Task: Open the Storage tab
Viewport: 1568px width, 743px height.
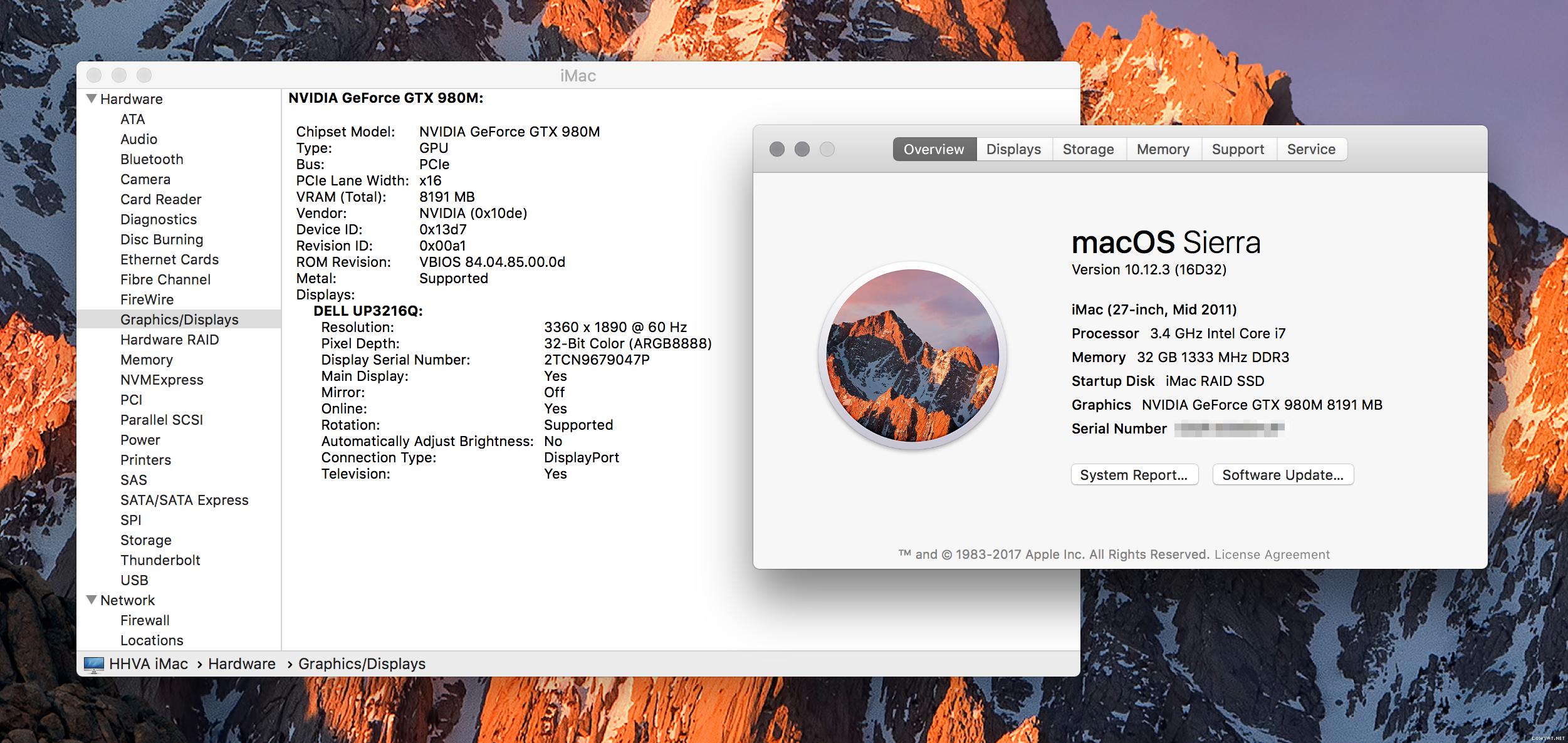Action: (x=1088, y=149)
